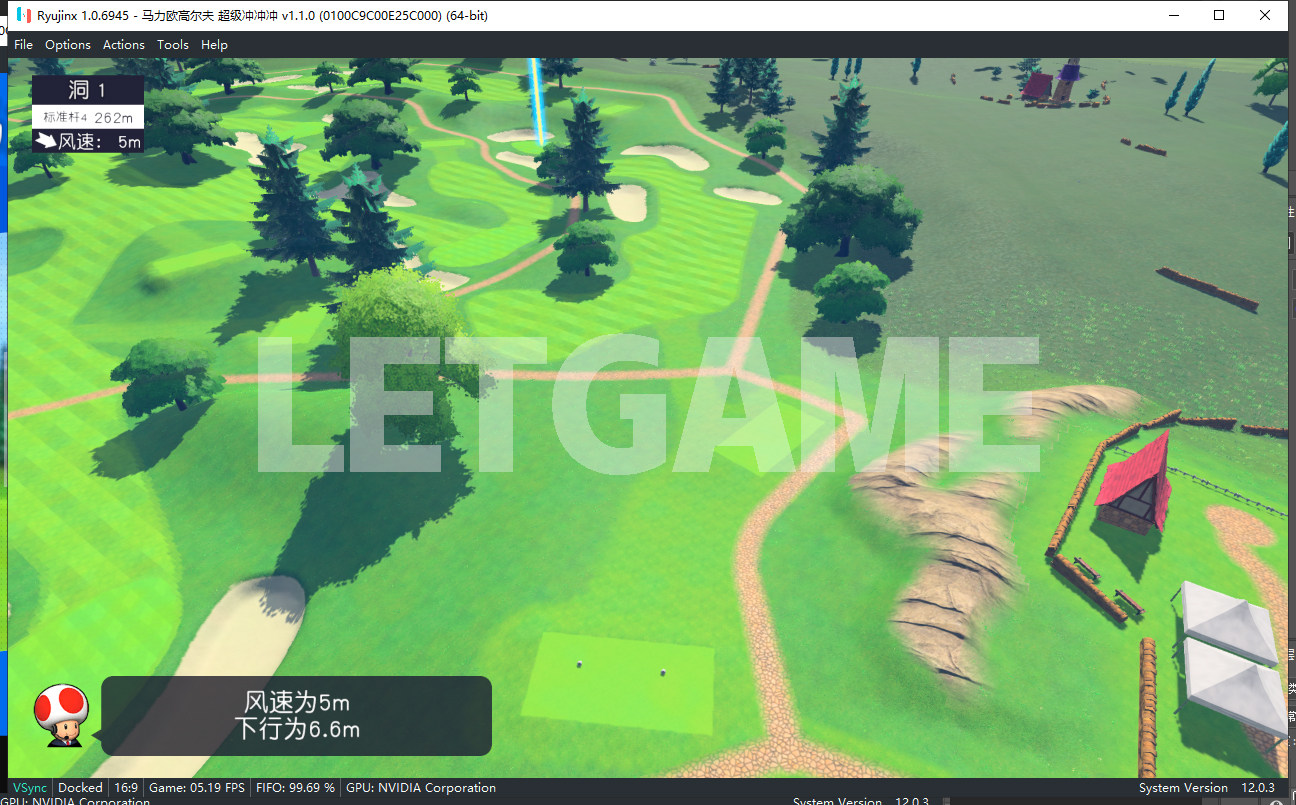Click the left tee marker ball
Viewport: 1296px width, 805px height.
(579, 665)
